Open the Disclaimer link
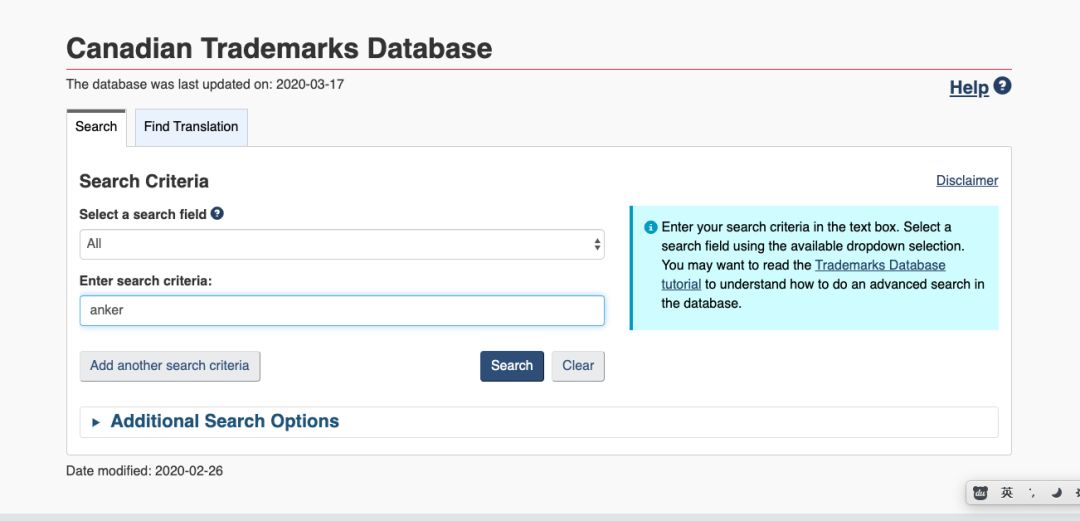 tap(966, 181)
